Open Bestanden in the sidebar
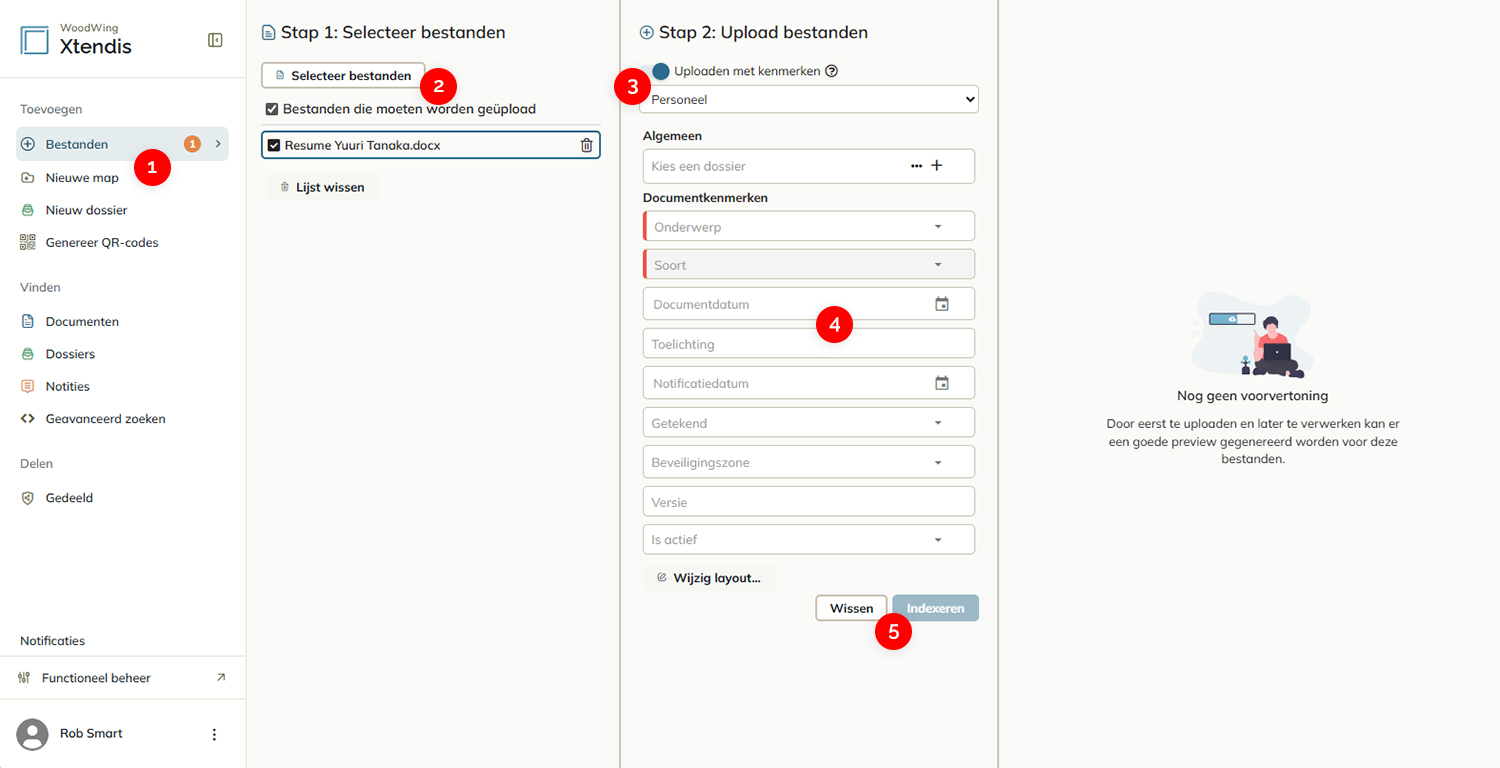Screen dimensions: 1500x768 click(122, 144)
